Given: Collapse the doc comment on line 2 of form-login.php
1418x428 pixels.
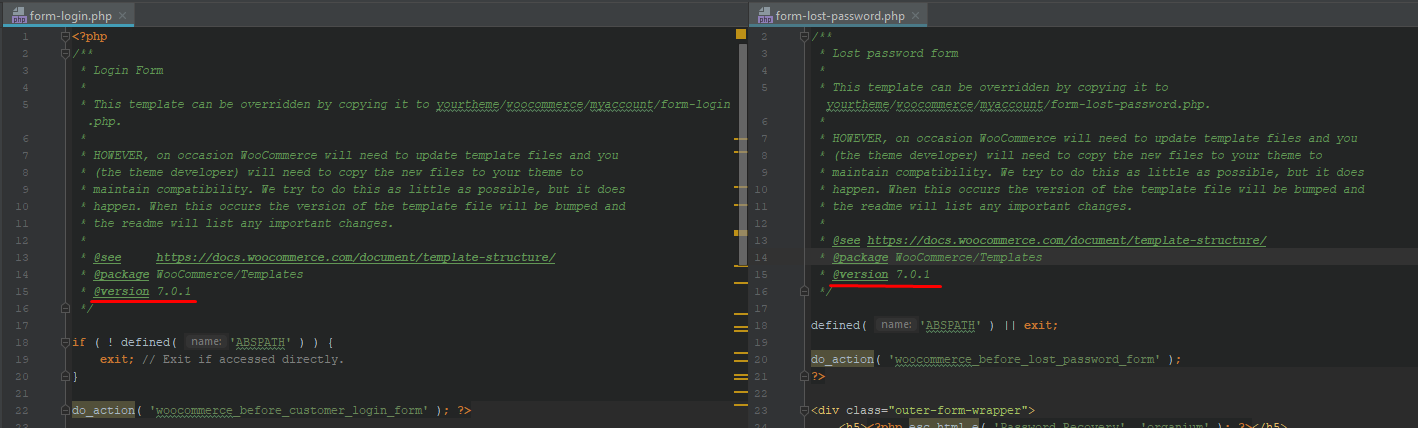Looking at the screenshot, I should (x=65, y=53).
